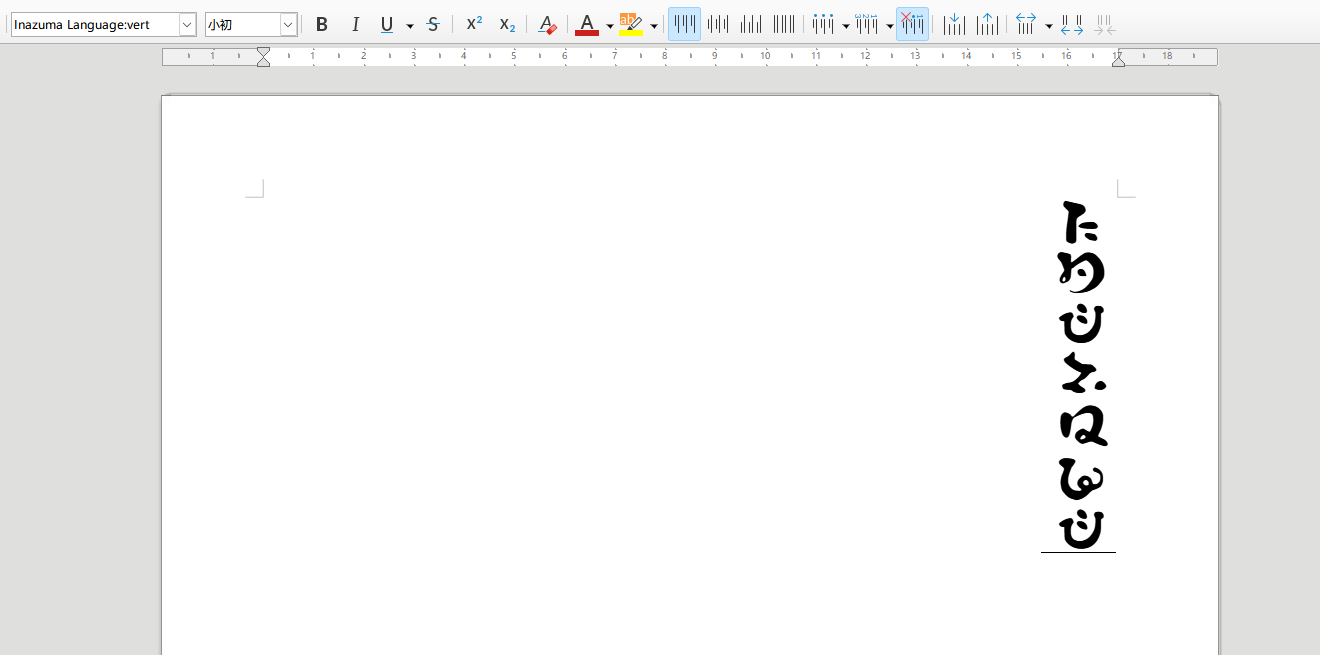
Task: Clear direct formatting with eraser icon
Action: (x=546, y=24)
